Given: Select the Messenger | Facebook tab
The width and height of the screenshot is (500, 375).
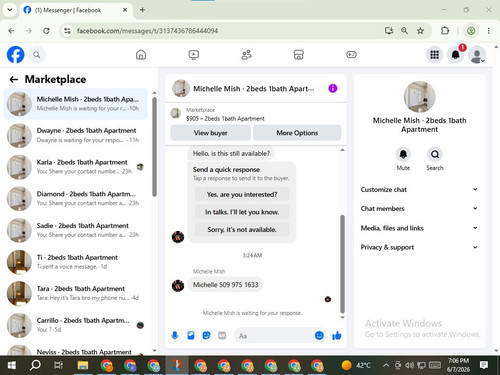Looking at the screenshot, I should click(76, 10).
